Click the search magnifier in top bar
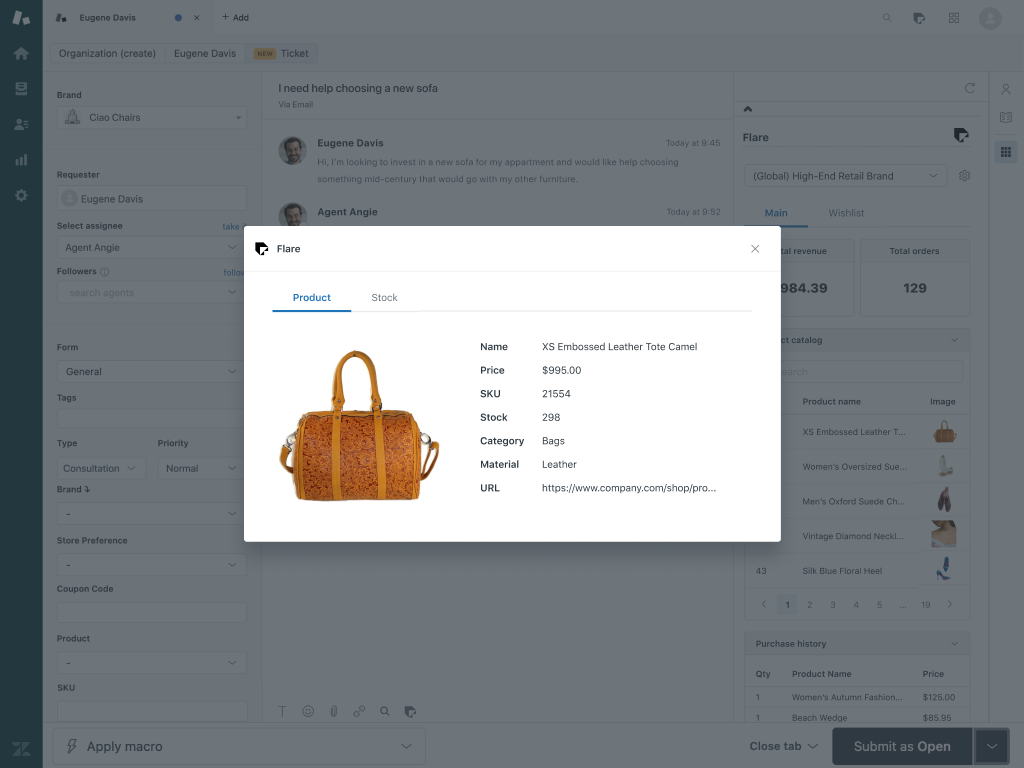The width and height of the screenshot is (1024, 768). 887,18
